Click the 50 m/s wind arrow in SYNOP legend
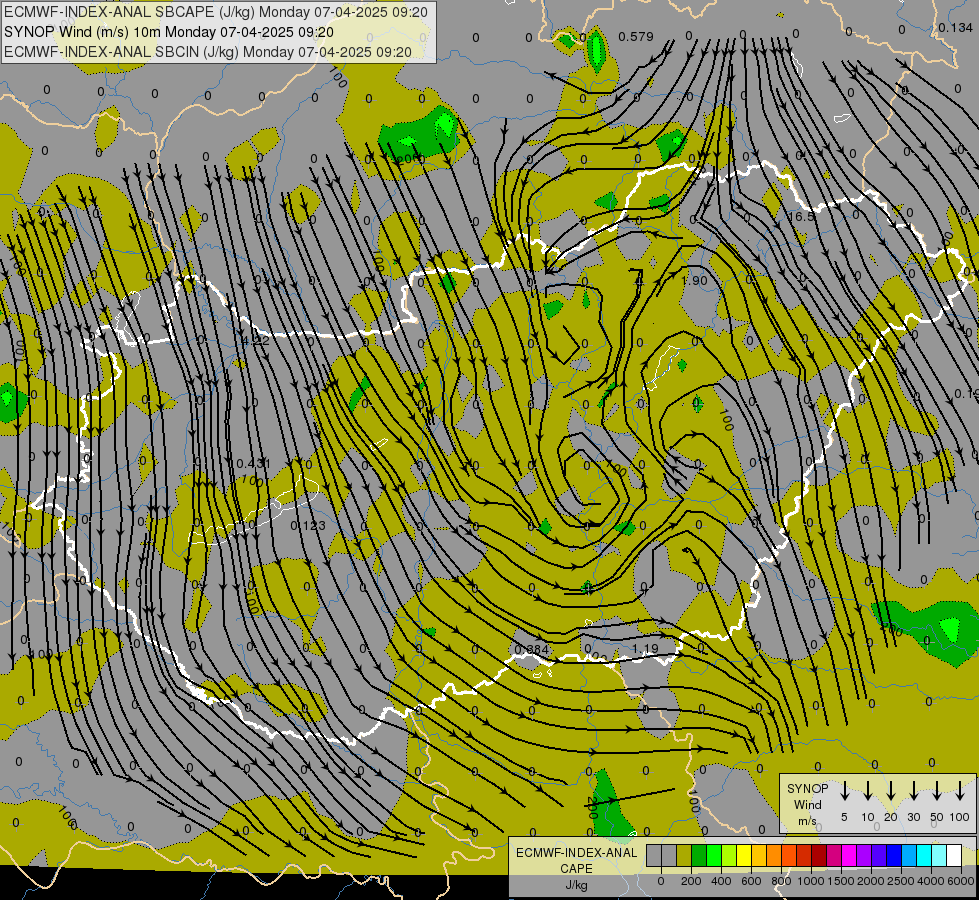This screenshot has width=979, height=900. coord(937,791)
